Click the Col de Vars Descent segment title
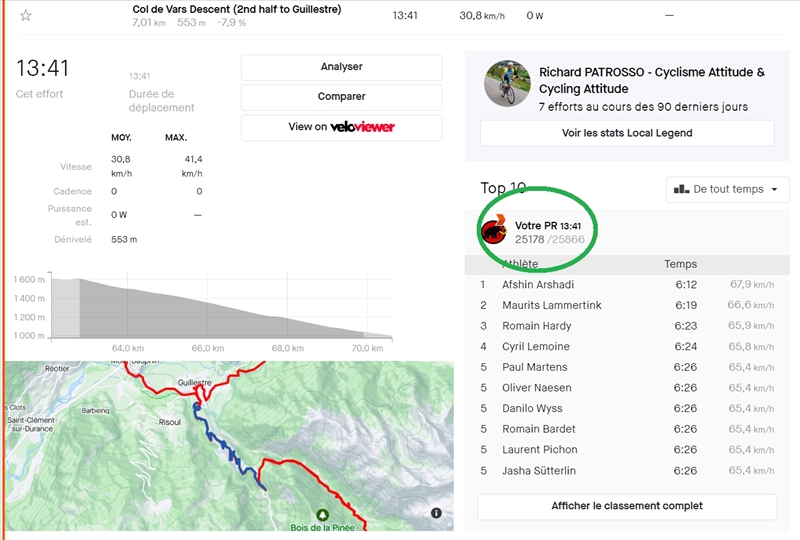 [236, 9]
